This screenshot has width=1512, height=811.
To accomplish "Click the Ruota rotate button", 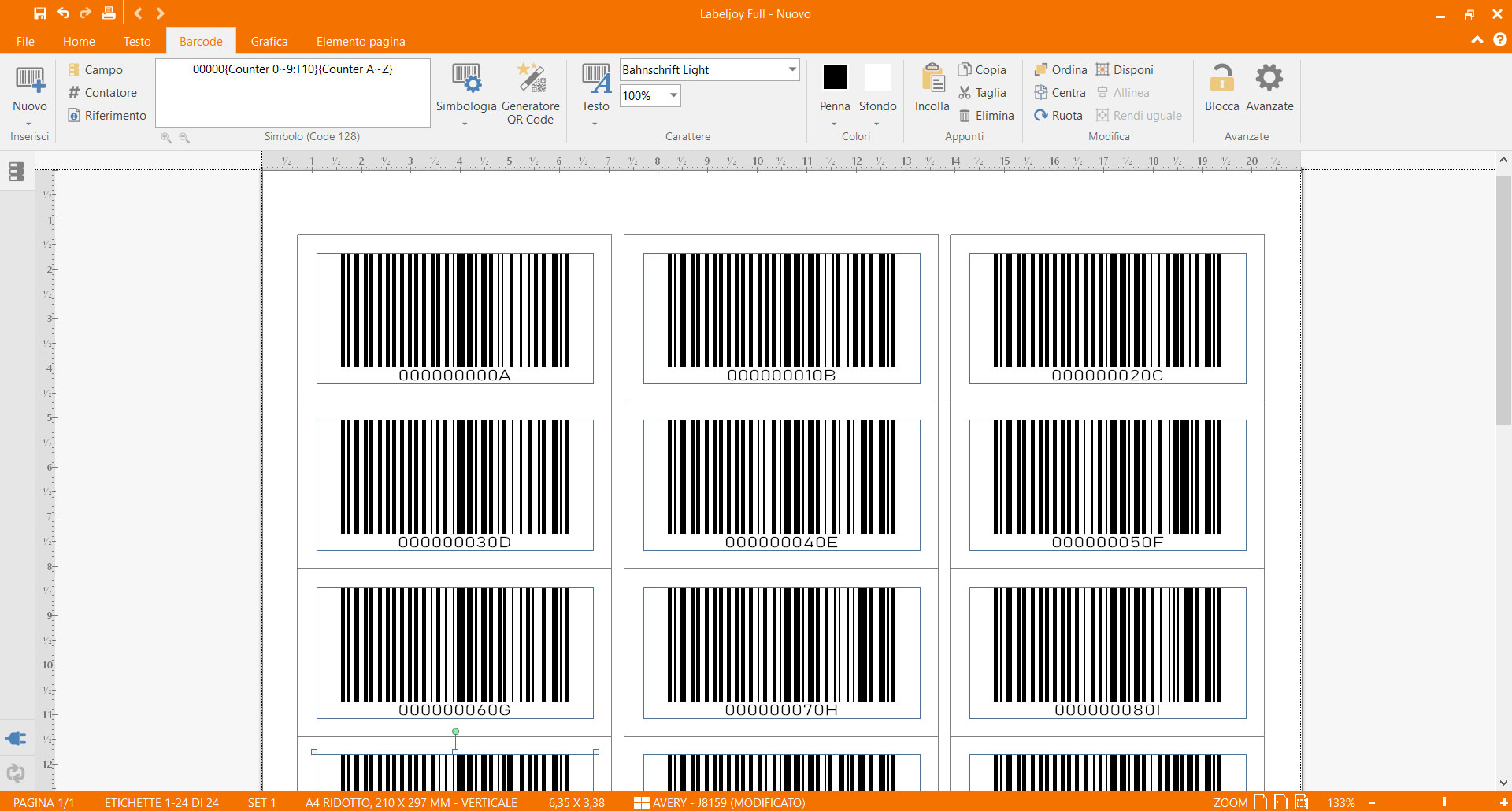I will (1058, 115).
